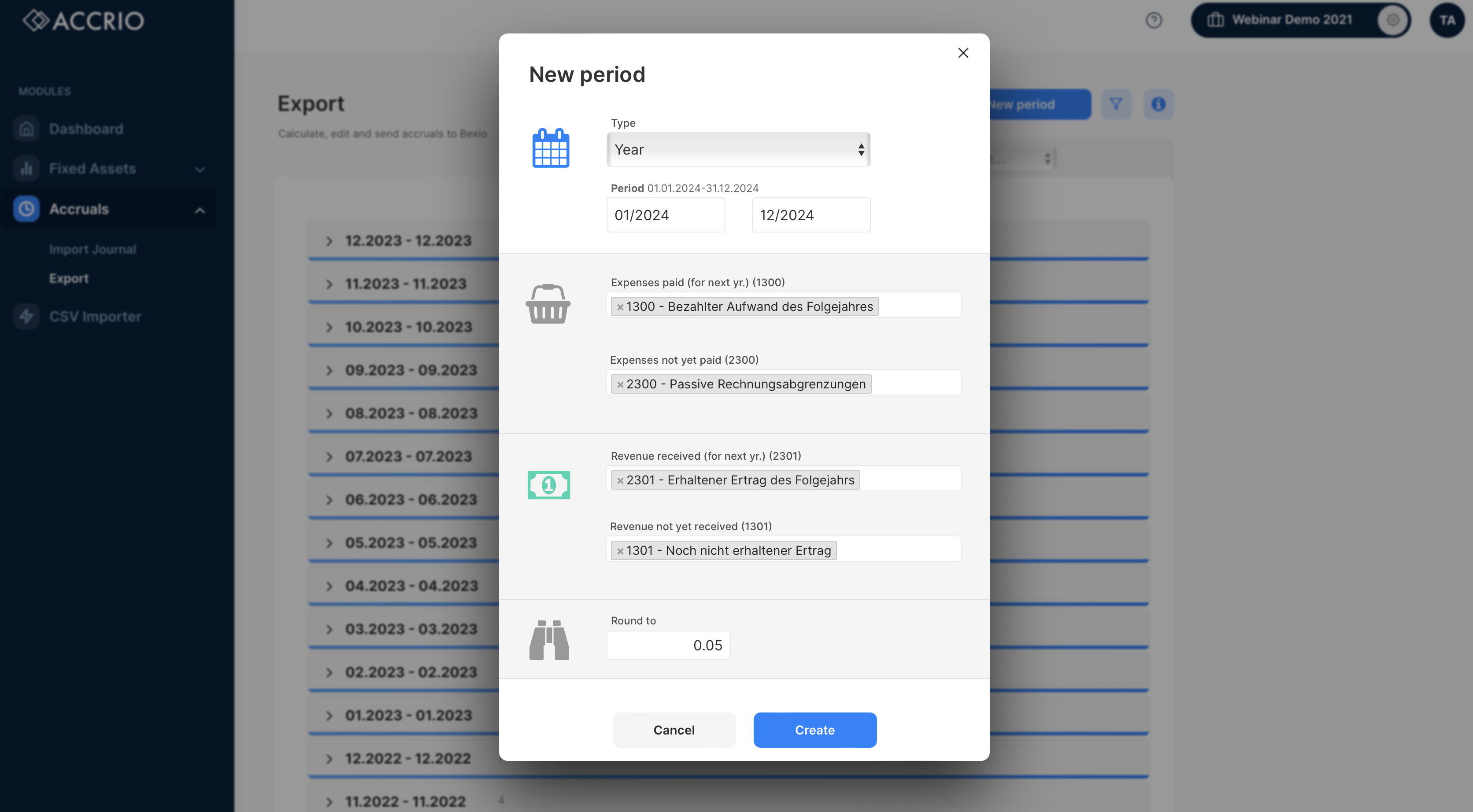Edit the period start field 01/2024
The height and width of the screenshot is (812, 1473).
click(666, 215)
